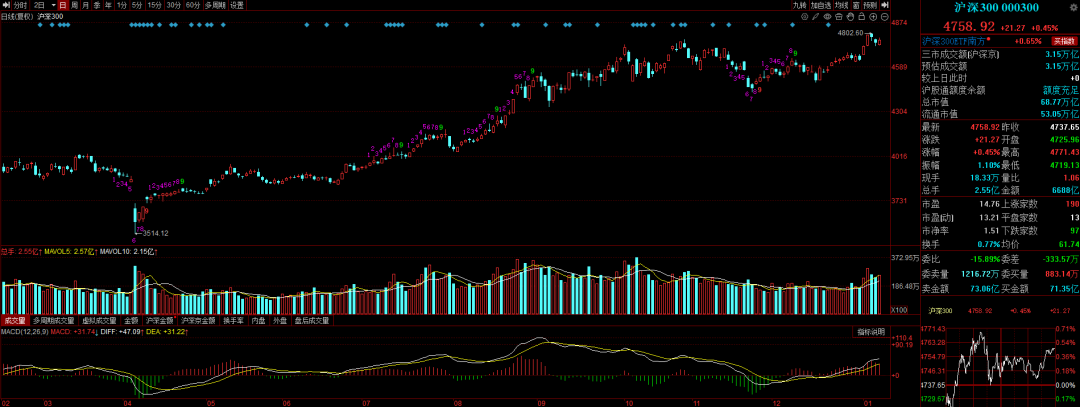Click the DIFF: +47.09 label
The width and height of the screenshot is (1080, 407).
click(x=121, y=332)
